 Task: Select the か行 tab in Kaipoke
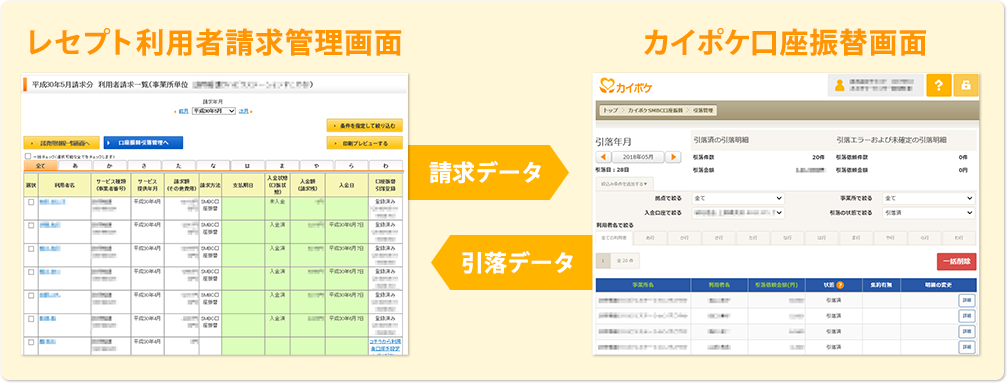(x=684, y=238)
